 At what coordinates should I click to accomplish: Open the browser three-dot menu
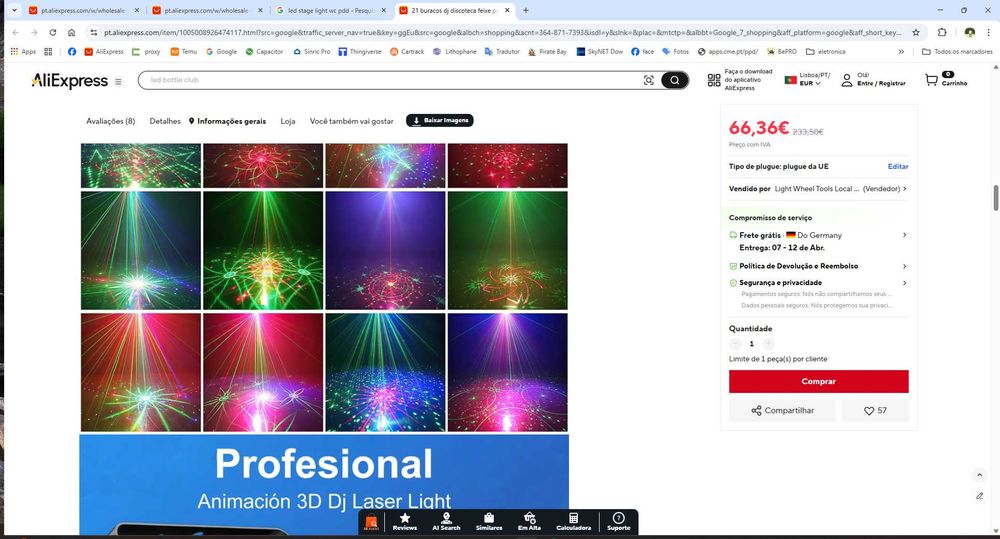pyautogui.click(x=989, y=33)
